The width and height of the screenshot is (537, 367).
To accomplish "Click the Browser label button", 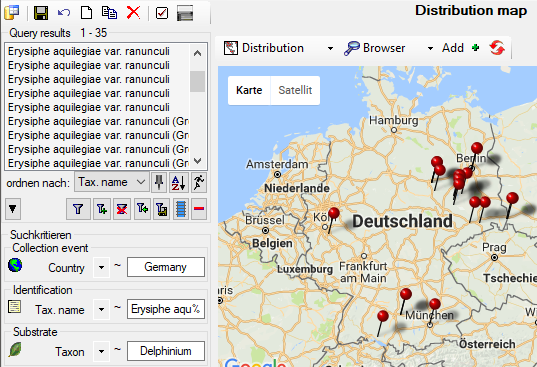I will tap(384, 48).
